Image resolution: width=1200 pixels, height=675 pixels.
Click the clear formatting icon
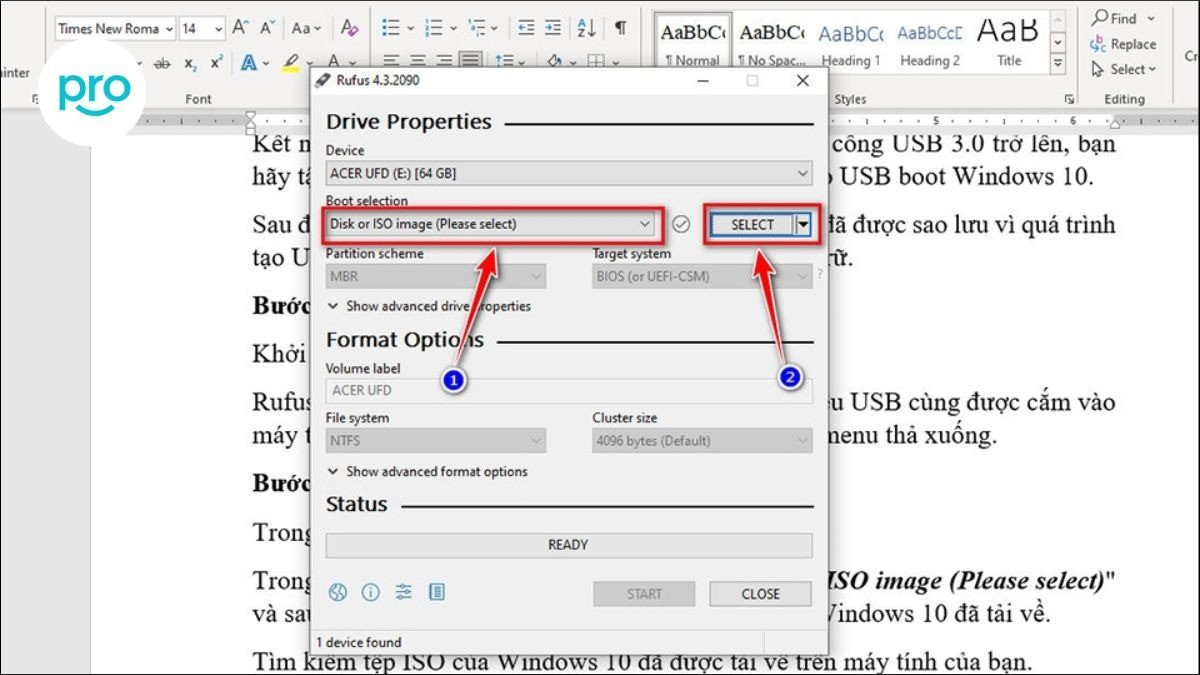click(348, 25)
